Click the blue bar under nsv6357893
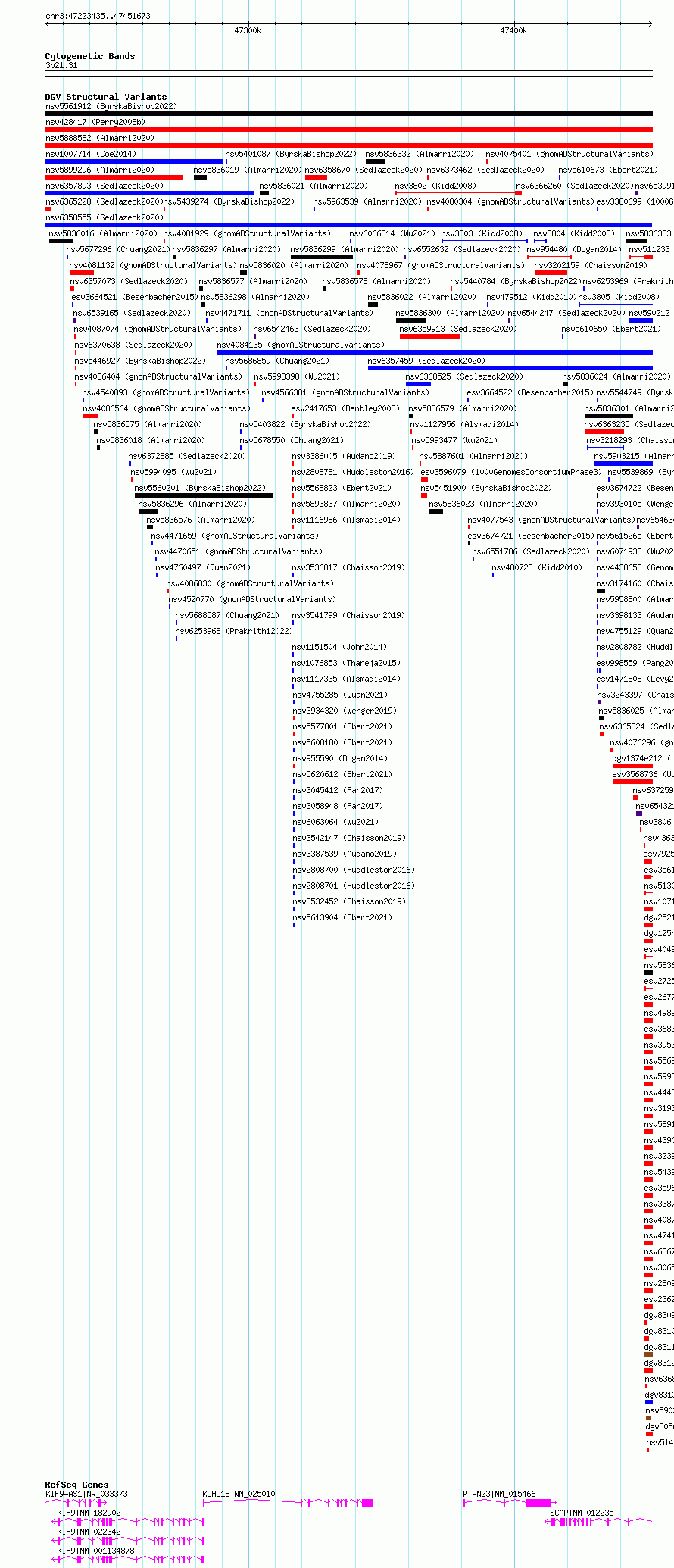This screenshot has width=674, height=1568. point(150,193)
